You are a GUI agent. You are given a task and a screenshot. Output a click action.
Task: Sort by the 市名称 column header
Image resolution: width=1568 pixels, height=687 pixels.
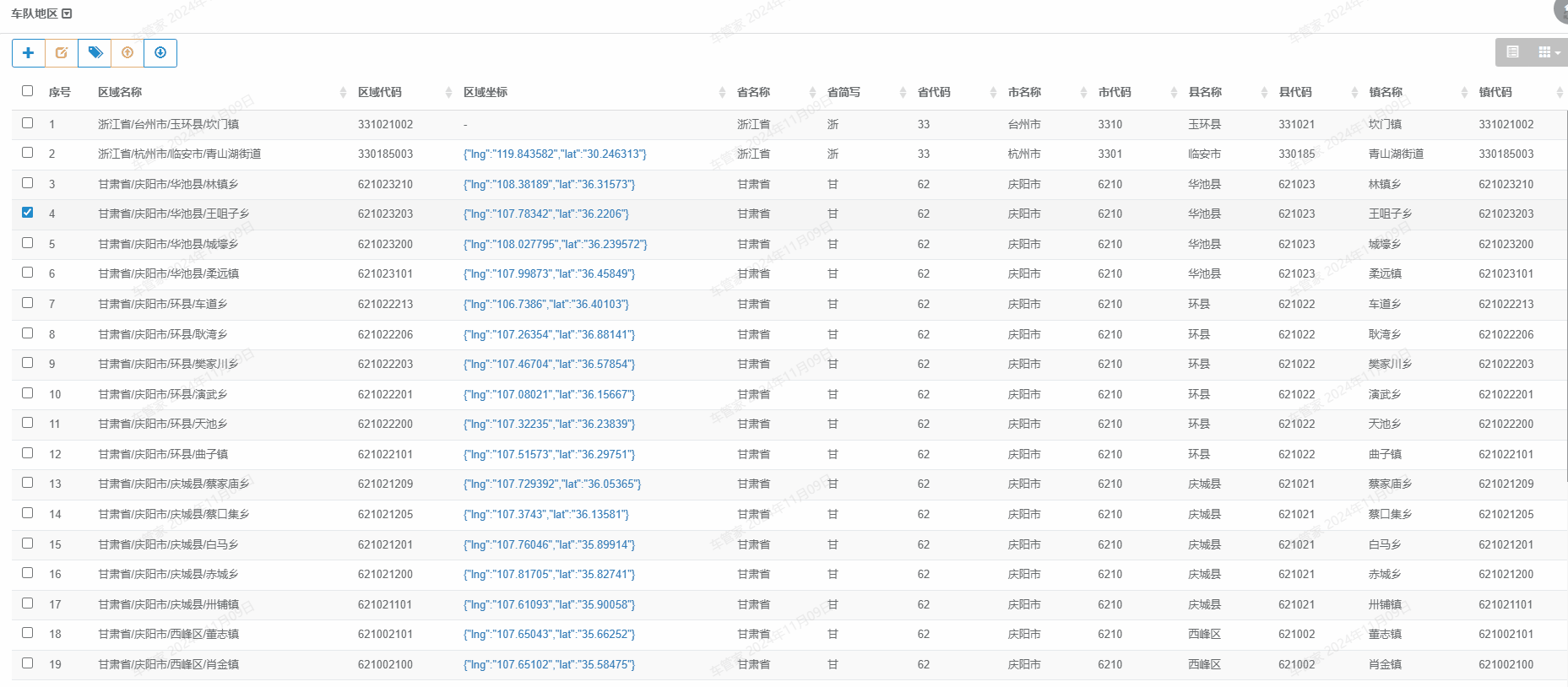click(1024, 93)
